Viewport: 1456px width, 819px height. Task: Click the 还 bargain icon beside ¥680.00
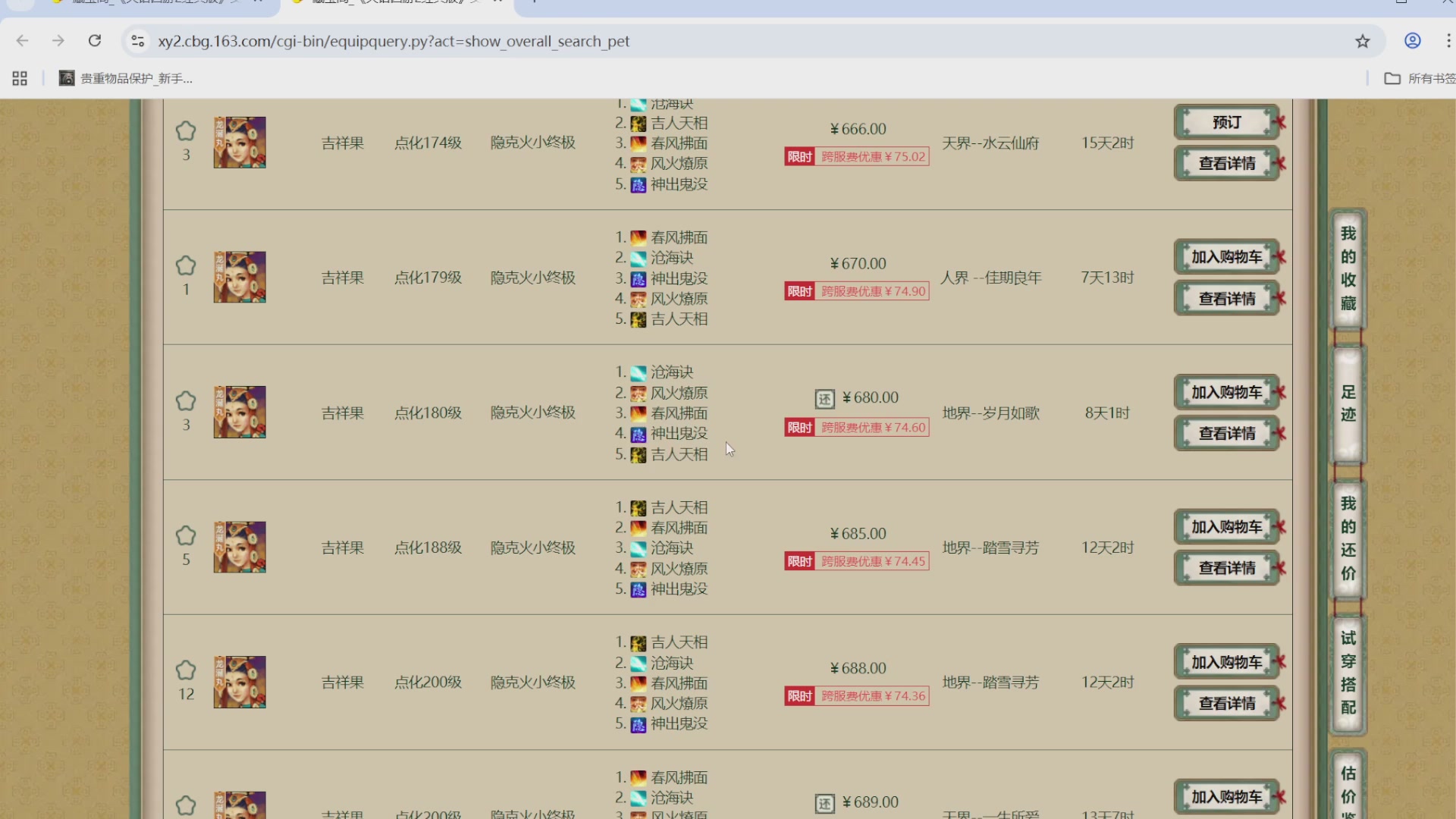point(825,399)
